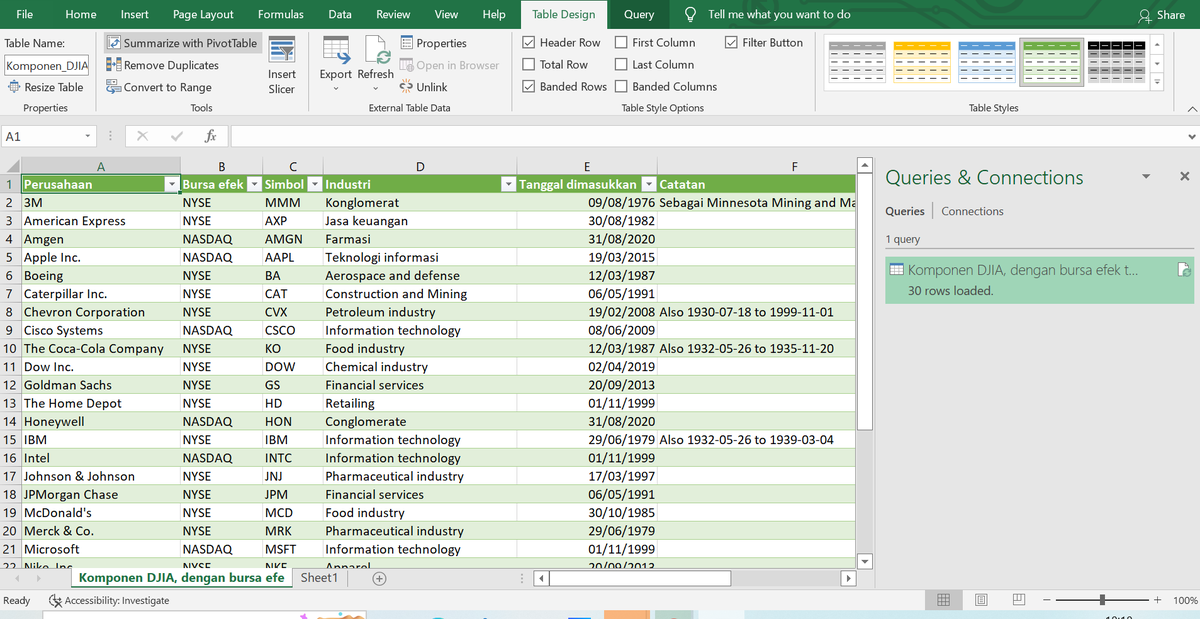Click Insert Slicer icon

coord(282,50)
